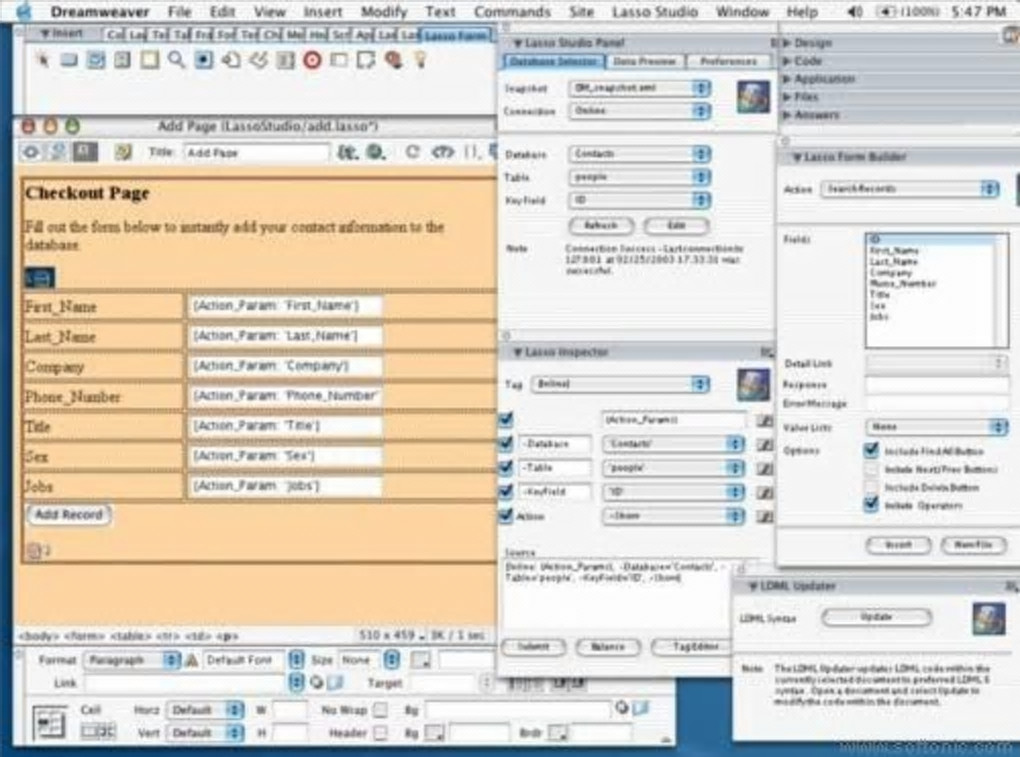Switch to the Preferences tab
Viewport: 1020px width, 757px height.
(x=728, y=61)
